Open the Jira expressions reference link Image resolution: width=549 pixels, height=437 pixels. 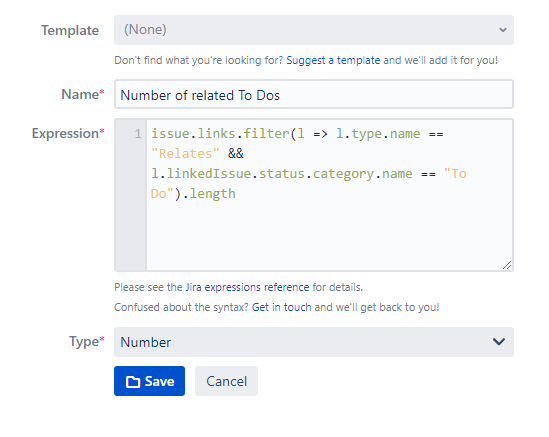pos(247,287)
